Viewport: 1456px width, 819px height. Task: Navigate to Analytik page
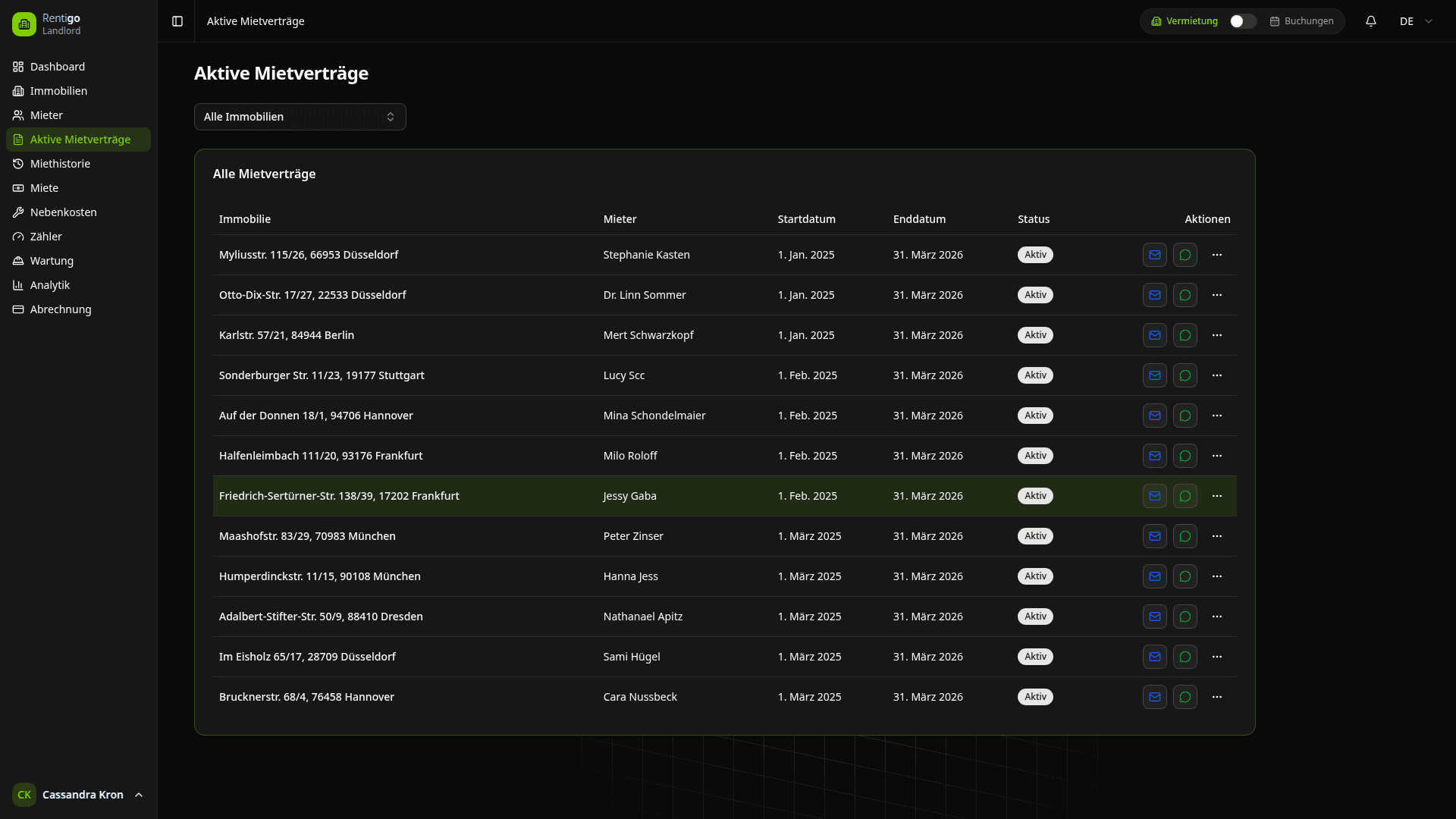coord(50,285)
